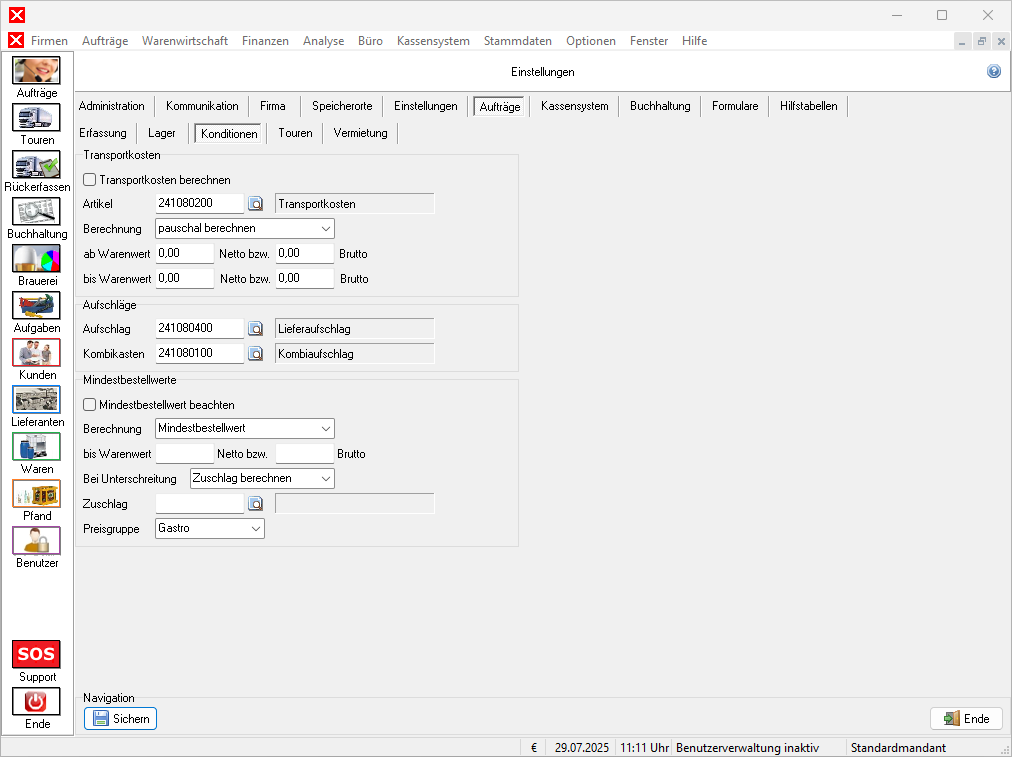The height and width of the screenshot is (757, 1012).
Task: Click the Aufschlag article number field
Action: coord(200,328)
